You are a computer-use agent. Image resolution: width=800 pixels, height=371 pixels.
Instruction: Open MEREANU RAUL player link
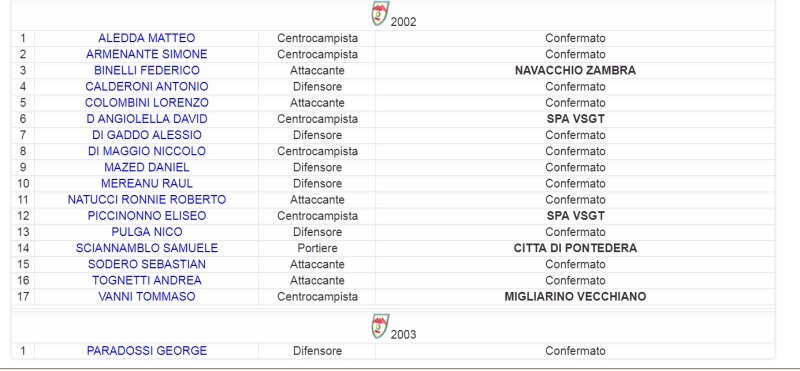pos(146,184)
